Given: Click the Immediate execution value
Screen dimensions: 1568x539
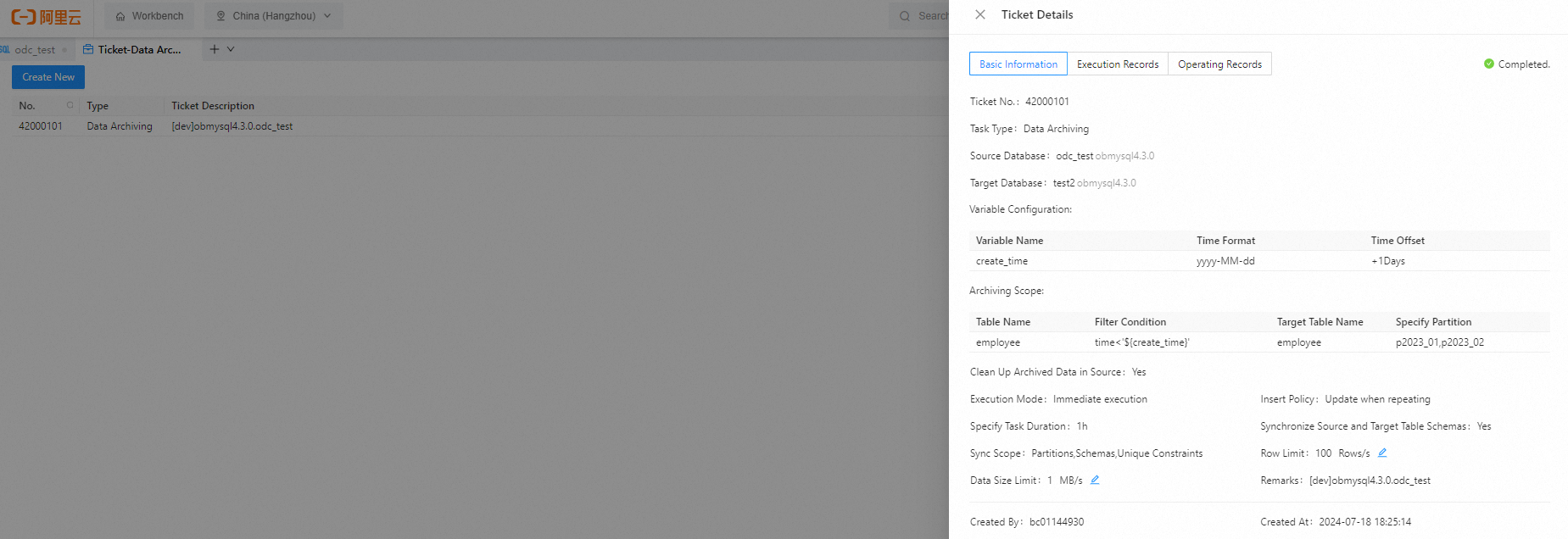Looking at the screenshot, I should coord(1100,399).
